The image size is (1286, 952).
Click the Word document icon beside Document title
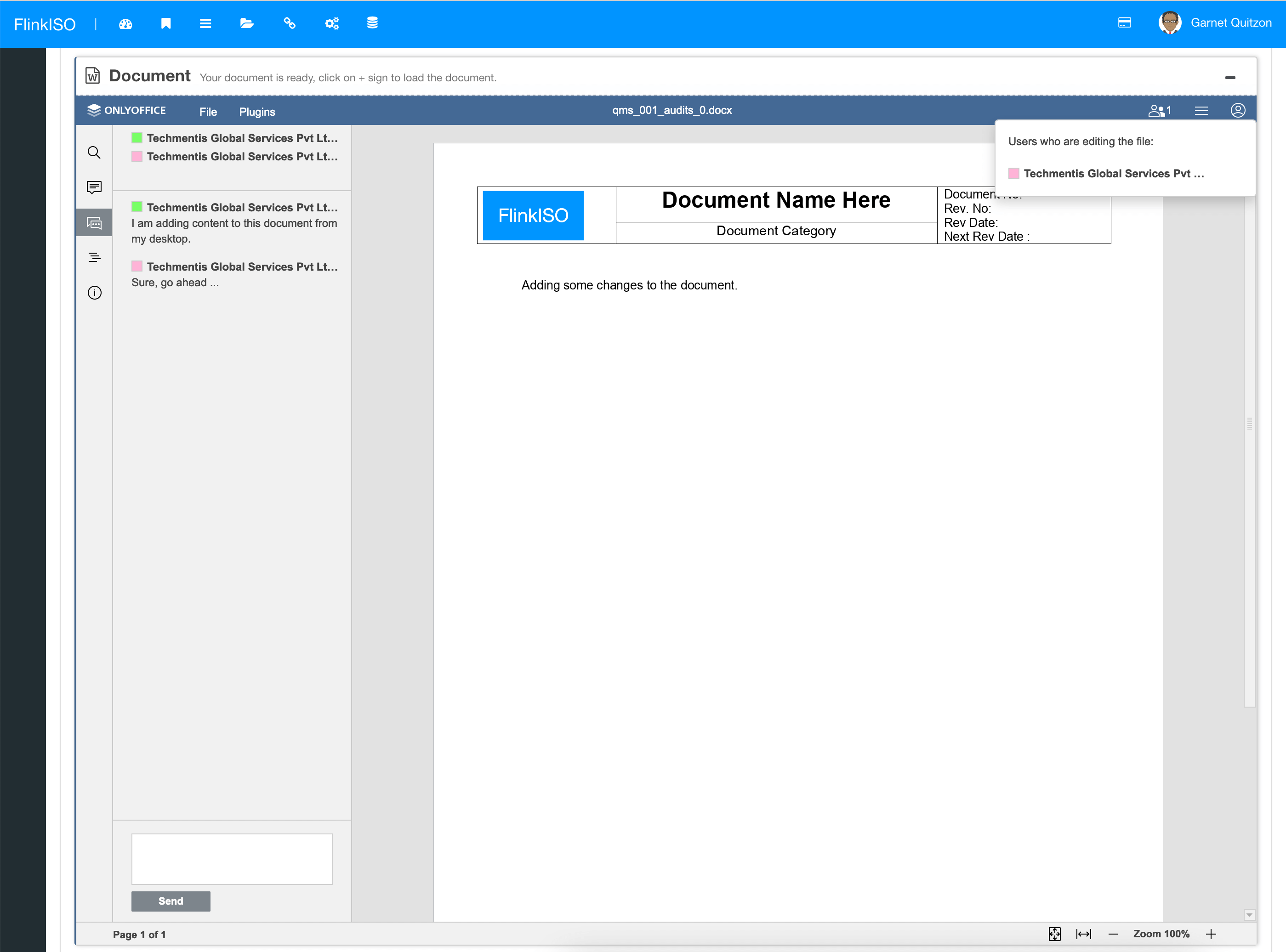(x=93, y=75)
